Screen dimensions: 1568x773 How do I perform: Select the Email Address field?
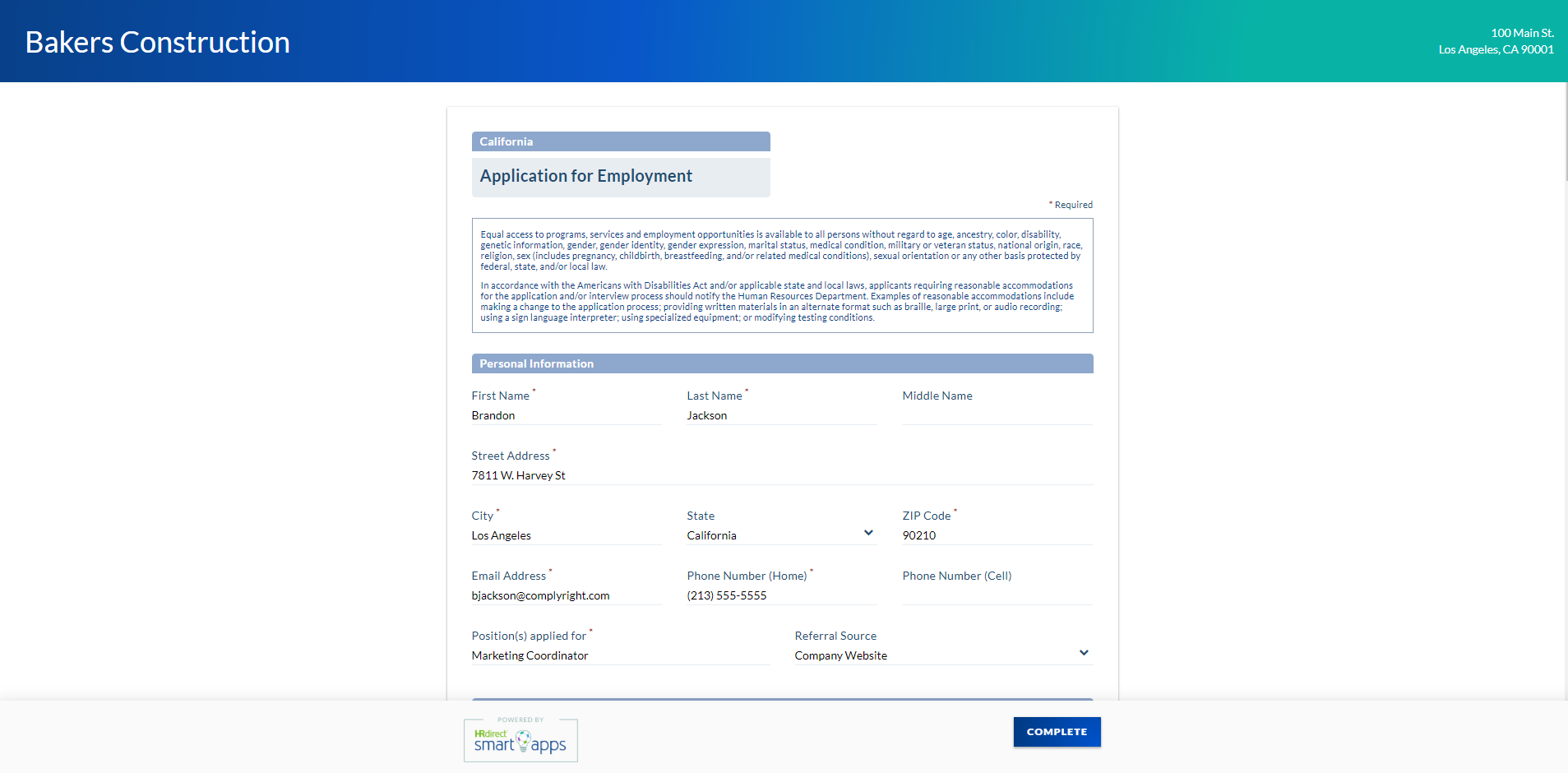click(566, 595)
